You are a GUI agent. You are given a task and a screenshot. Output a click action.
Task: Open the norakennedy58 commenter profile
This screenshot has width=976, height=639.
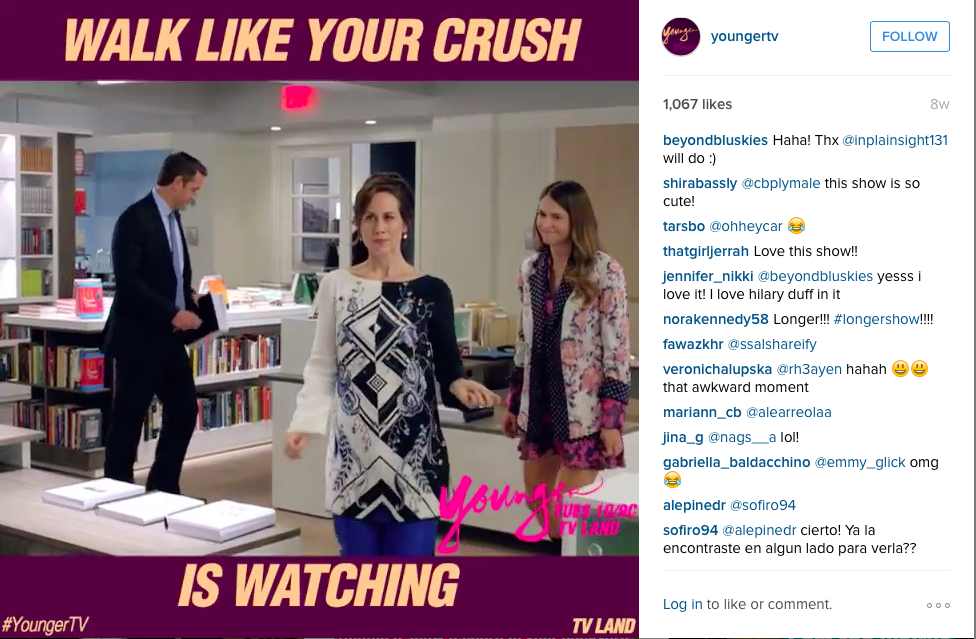coord(716,320)
